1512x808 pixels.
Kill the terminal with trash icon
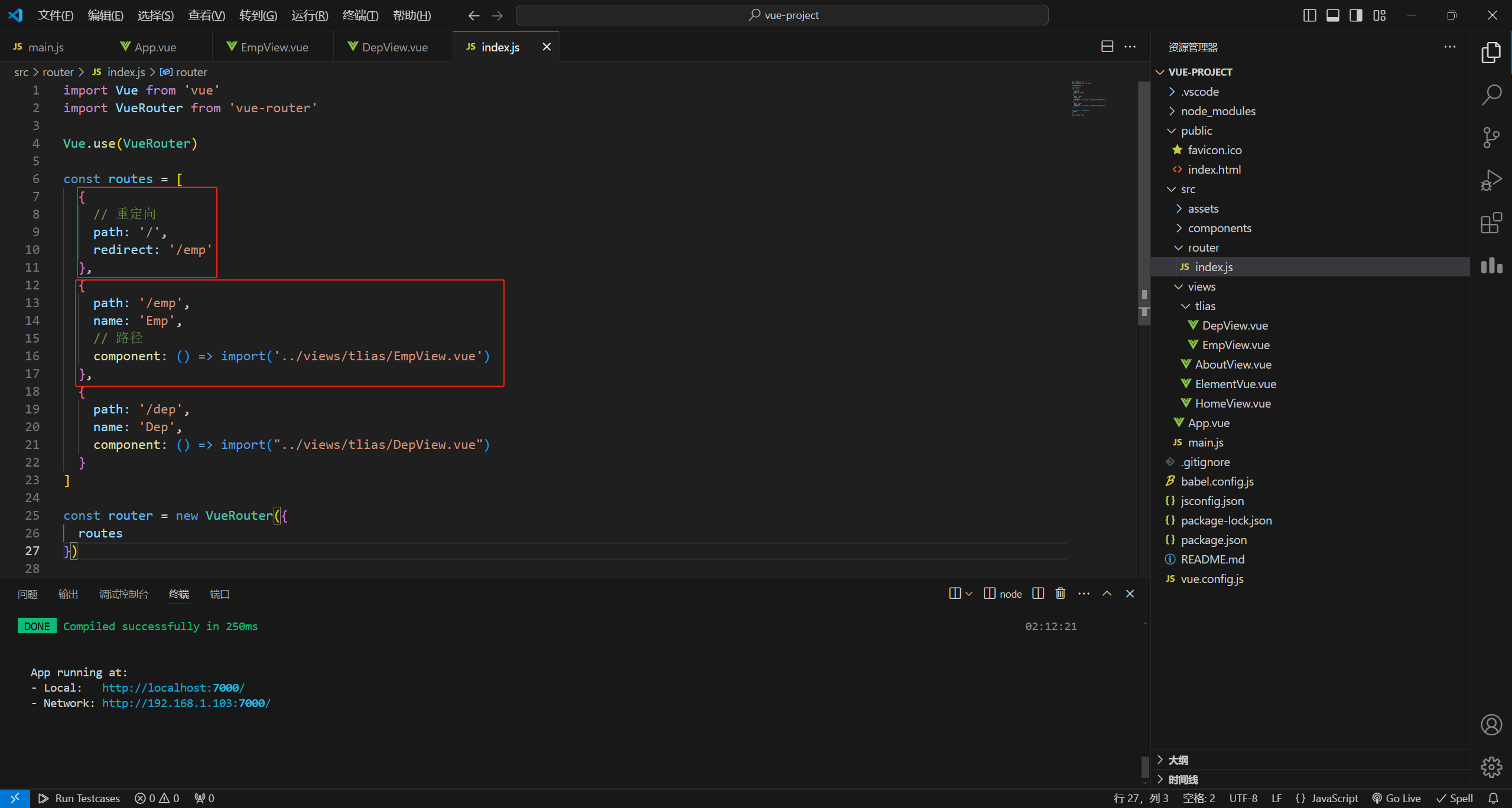[x=1061, y=594]
